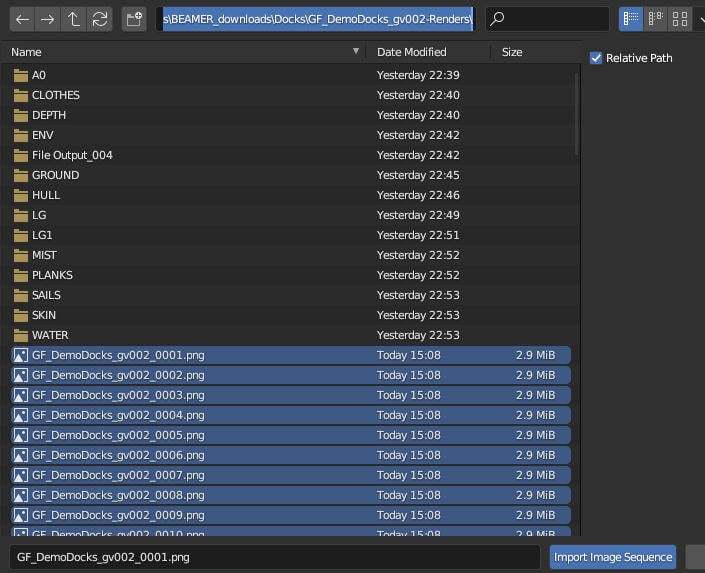
Task: Switch to horizontal list display mode
Action: (656, 19)
